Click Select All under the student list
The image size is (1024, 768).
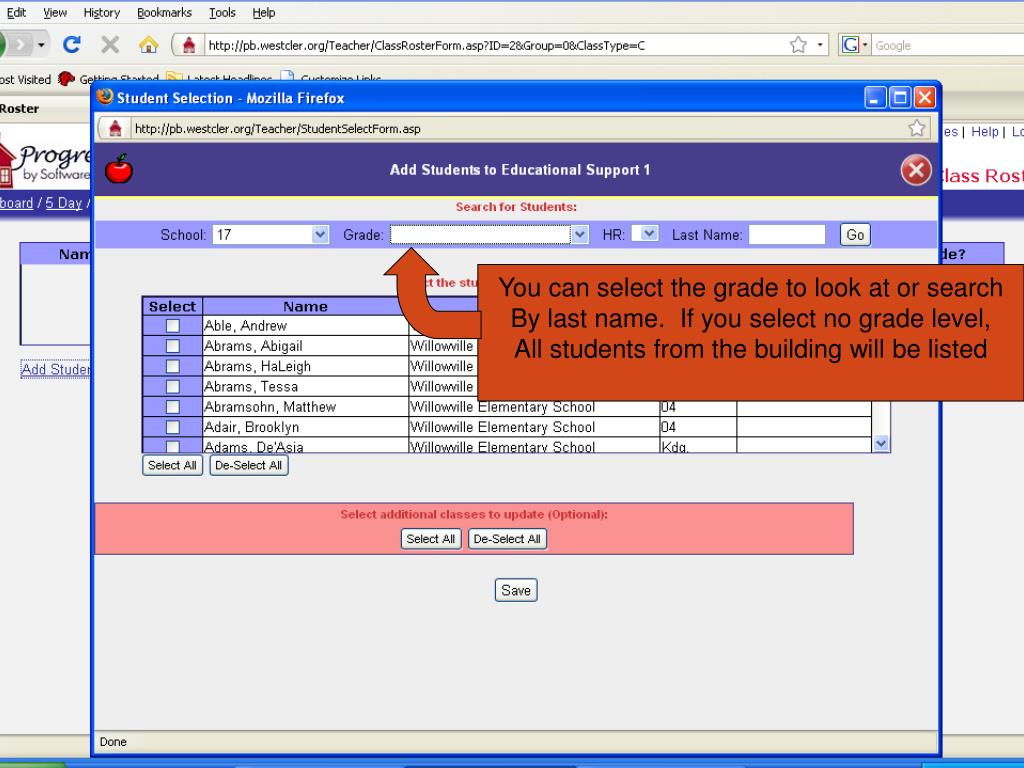click(x=172, y=465)
